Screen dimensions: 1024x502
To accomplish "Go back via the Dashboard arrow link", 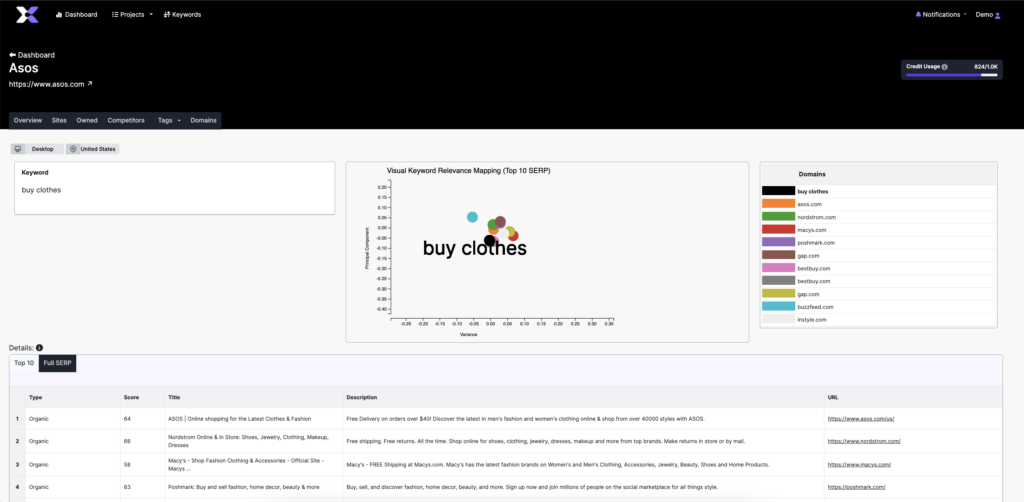I will coord(32,55).
